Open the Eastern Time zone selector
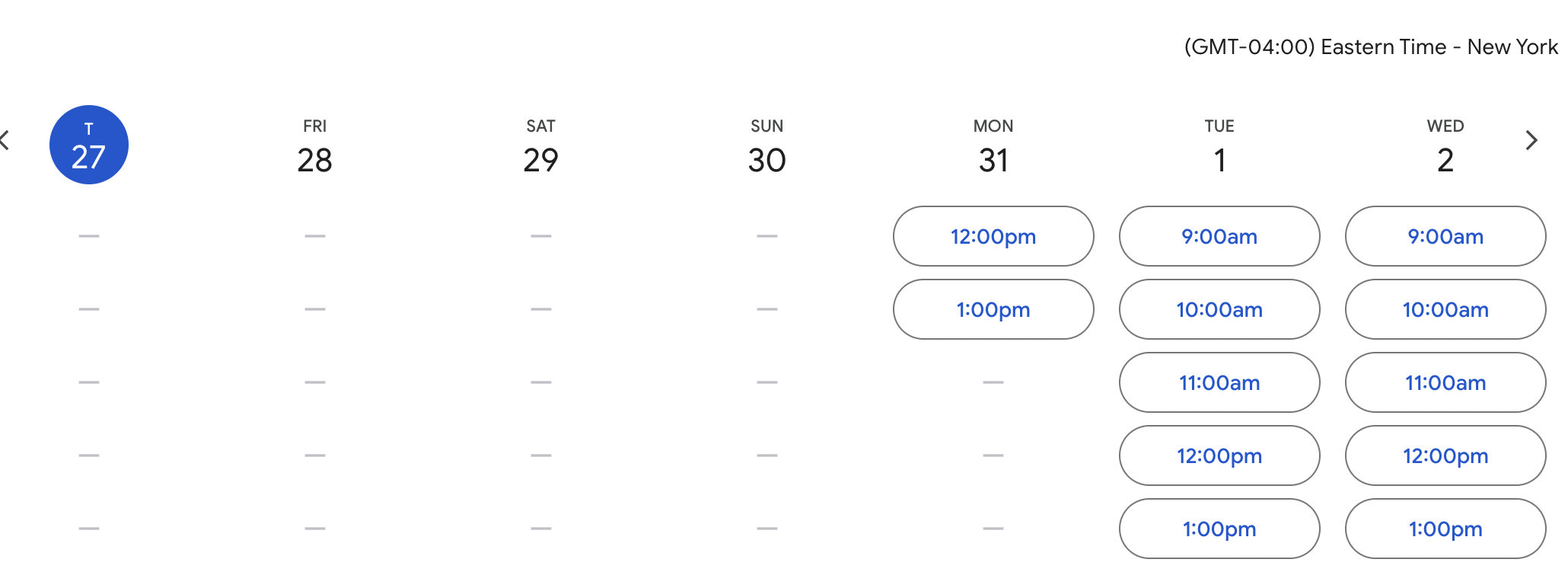 point(1371,47)
